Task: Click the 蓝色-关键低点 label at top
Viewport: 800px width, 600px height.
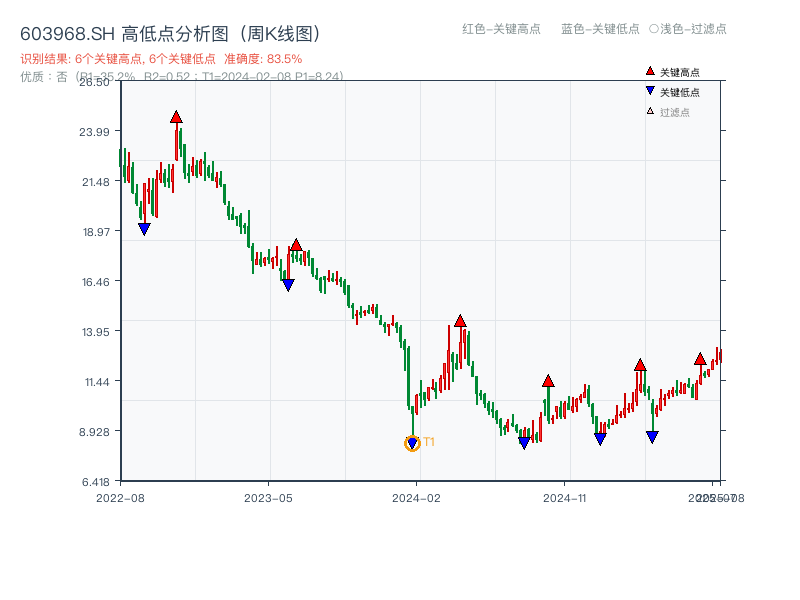Action: [x=600, y=29]
